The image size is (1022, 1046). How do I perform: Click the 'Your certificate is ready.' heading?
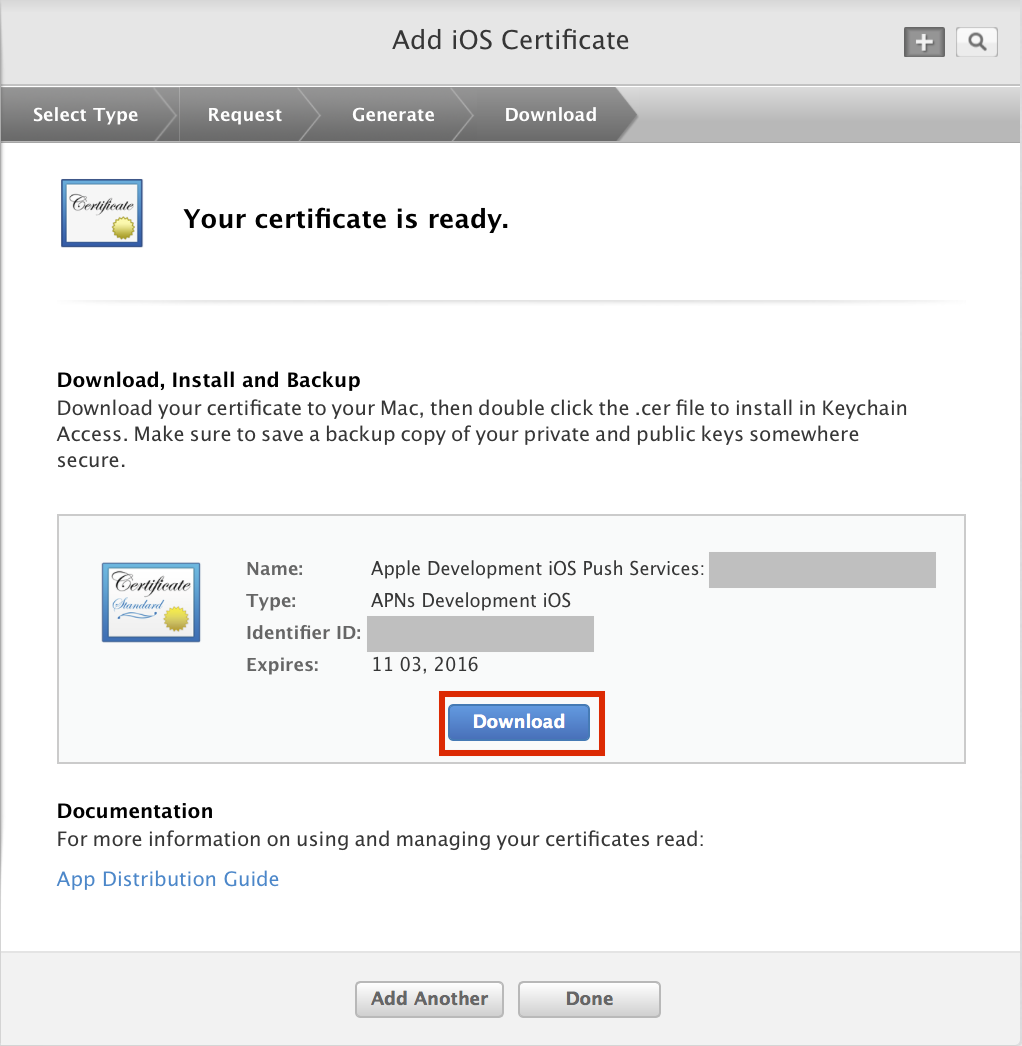point(346,220)
